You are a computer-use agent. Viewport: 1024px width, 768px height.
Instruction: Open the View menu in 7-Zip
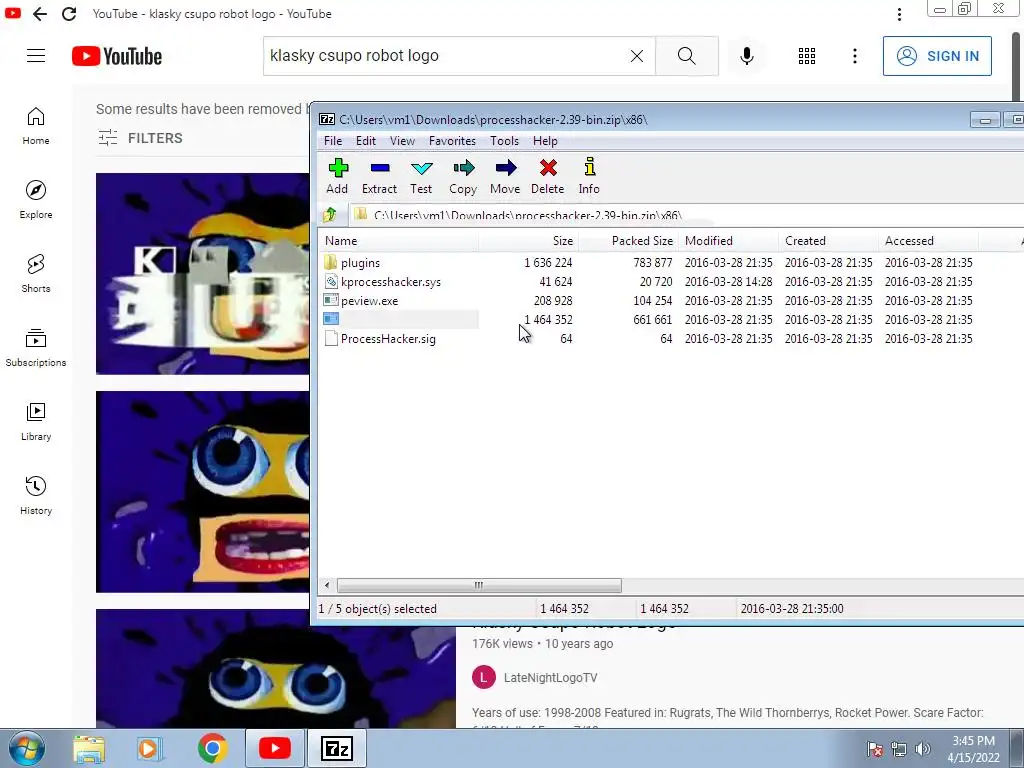(402, 141)
